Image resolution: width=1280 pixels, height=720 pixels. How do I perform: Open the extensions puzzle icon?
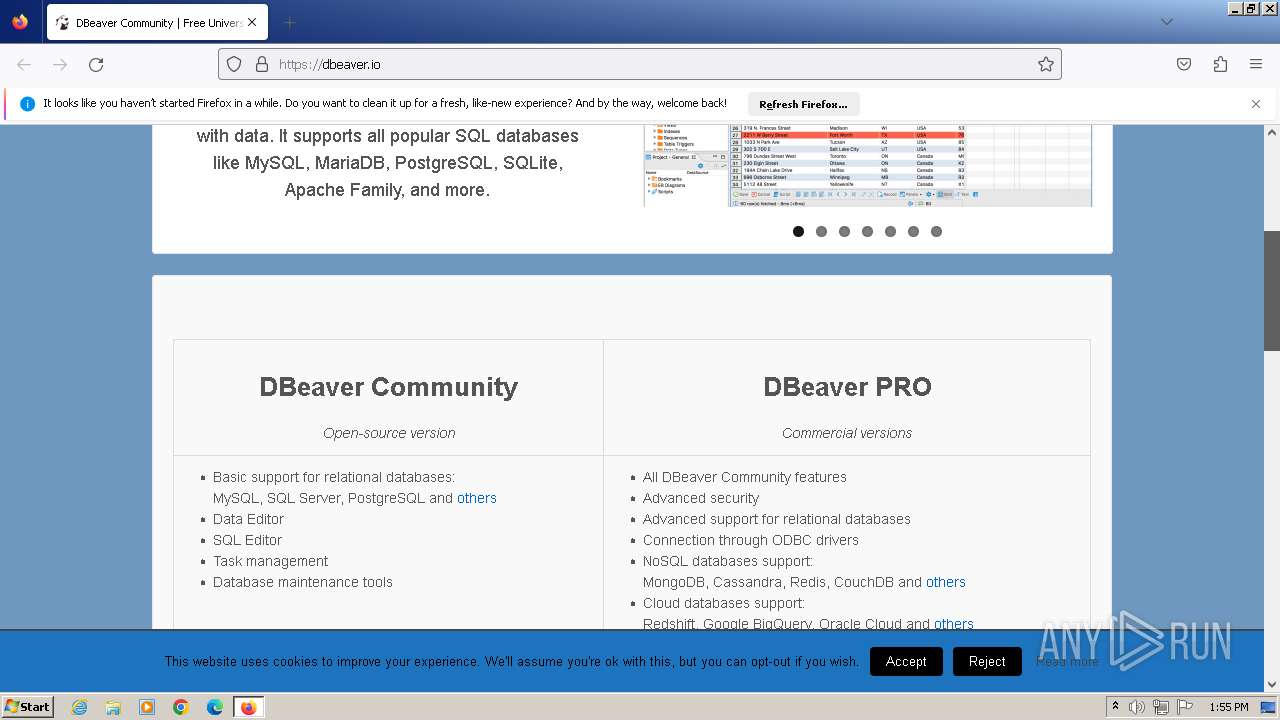1220,64
